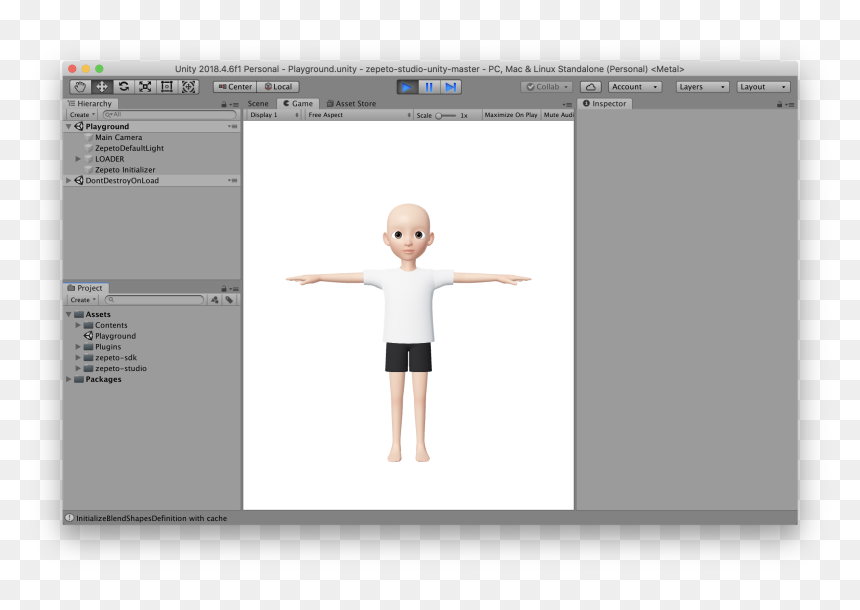
Task: Select the LOADER object
Action: (110, 159)
